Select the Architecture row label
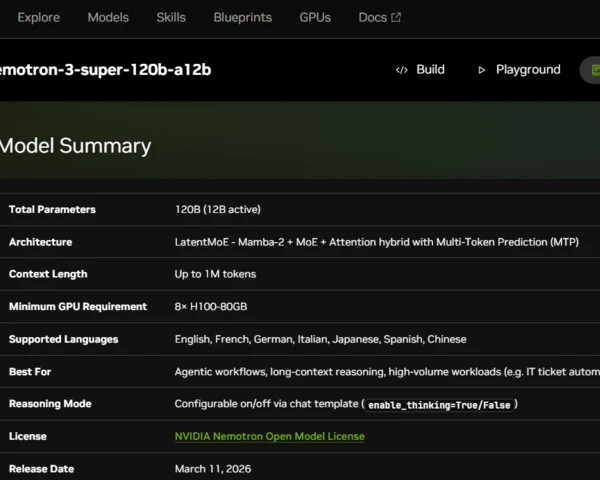This screenshot has width=600, height=480. 40,242
